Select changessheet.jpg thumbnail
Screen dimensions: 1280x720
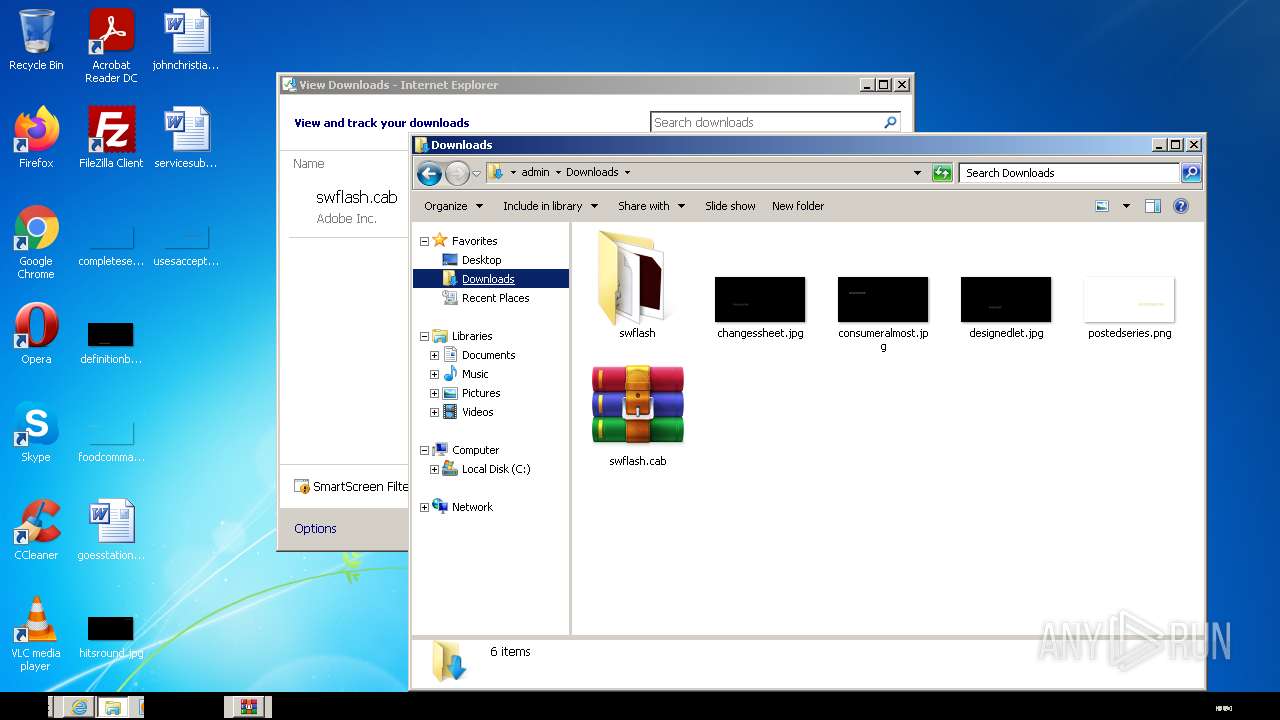760,307
